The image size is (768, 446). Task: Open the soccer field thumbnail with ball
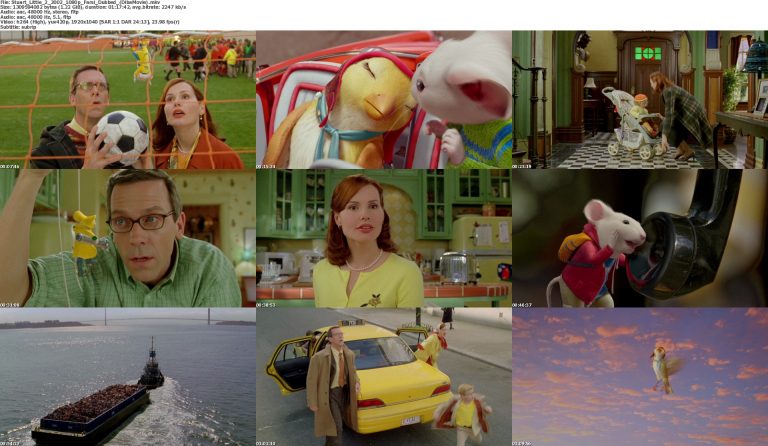[x=128, y=100]
